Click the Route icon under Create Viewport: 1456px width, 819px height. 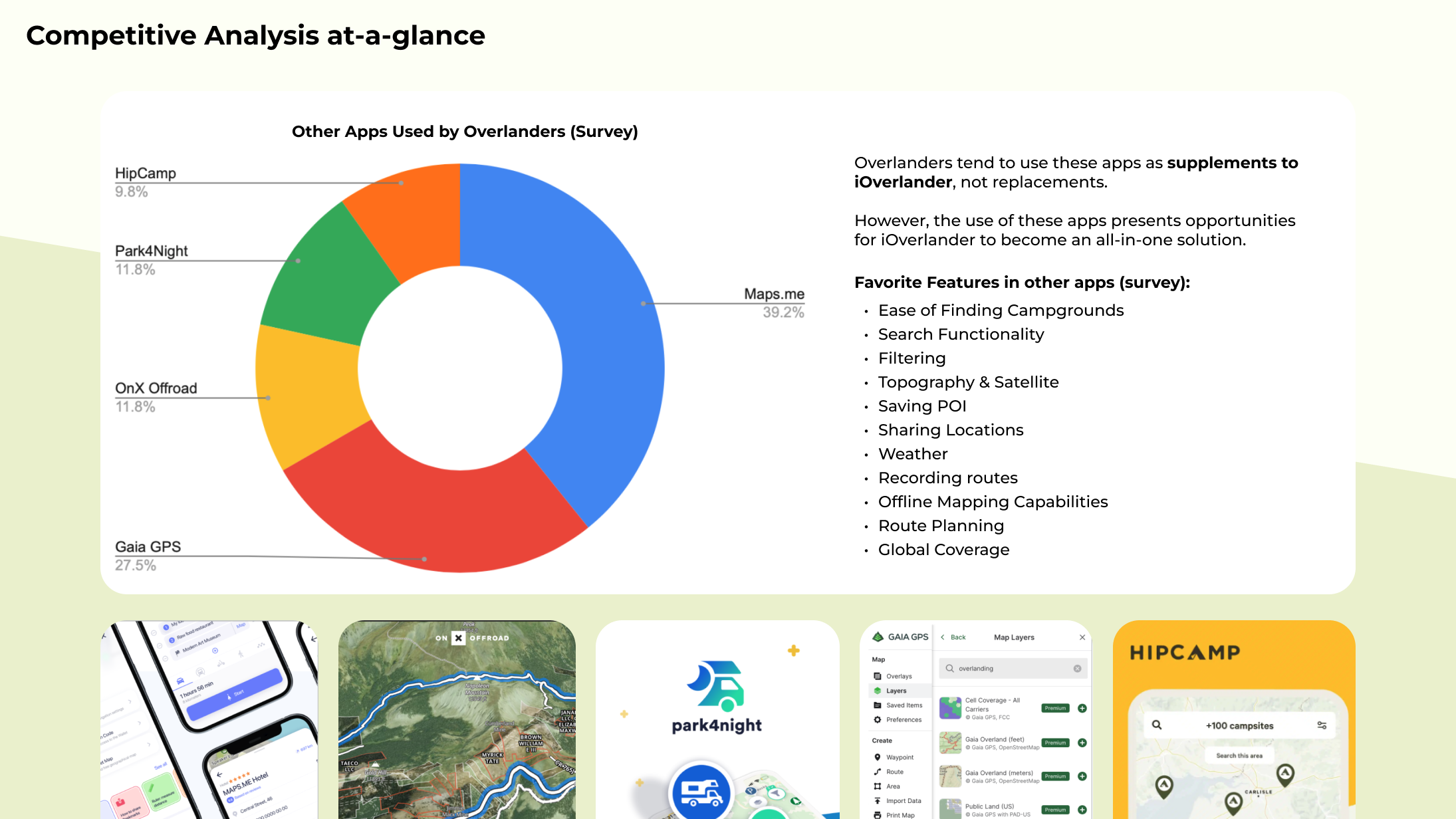coord(878,772)
